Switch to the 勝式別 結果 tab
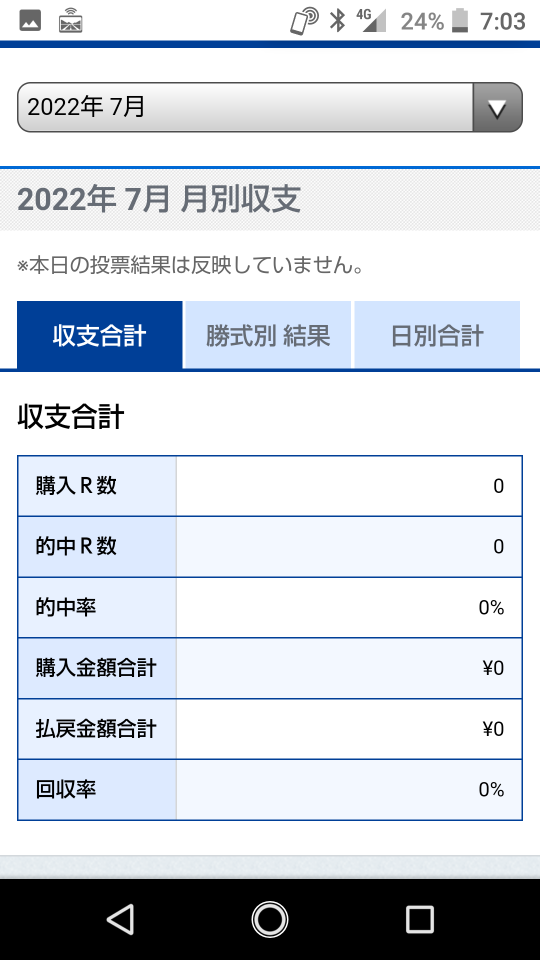 click(268, 336)
